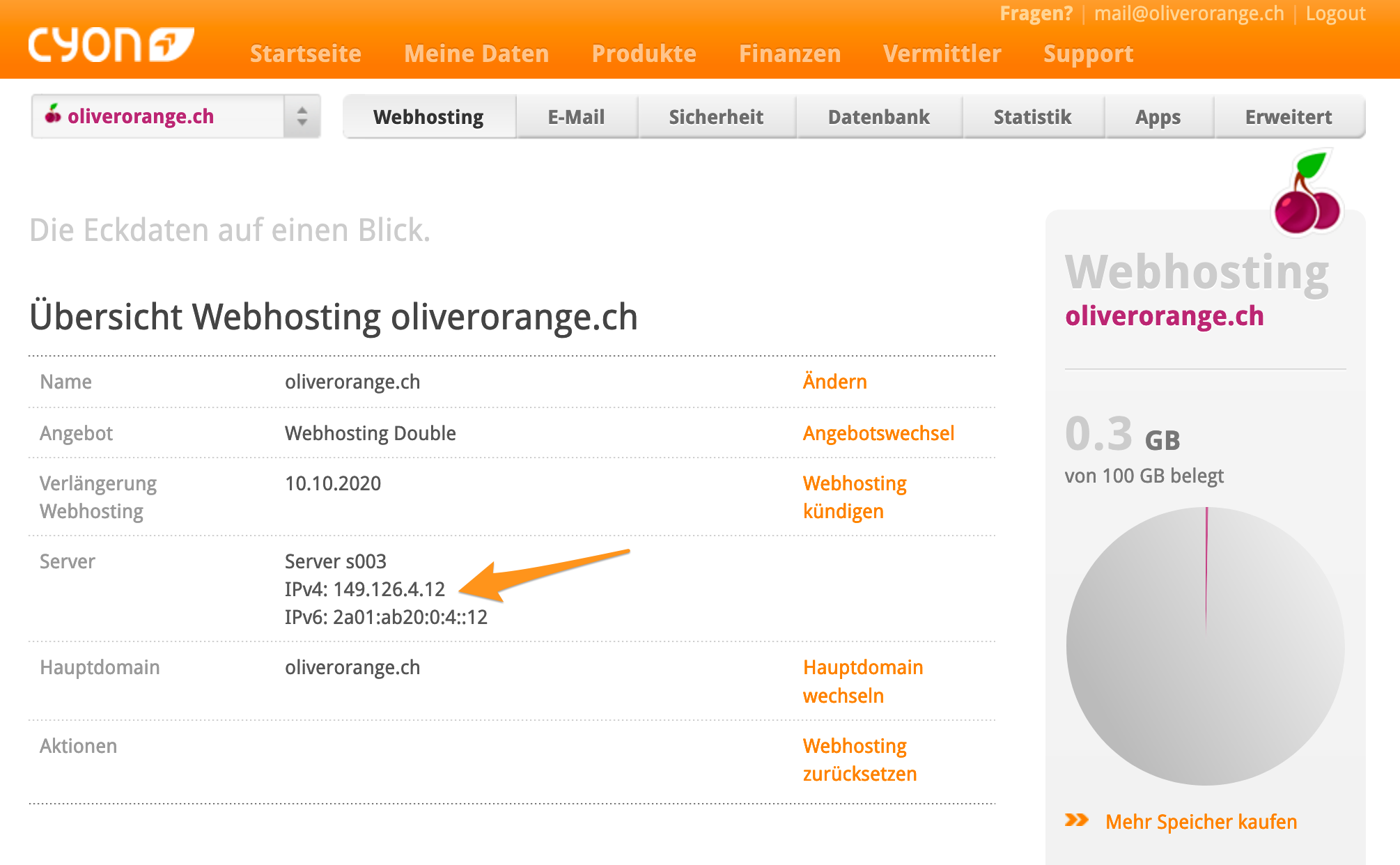Switch to the Sicherheit tab
1400x865 pixels.
tap(716, 117)
